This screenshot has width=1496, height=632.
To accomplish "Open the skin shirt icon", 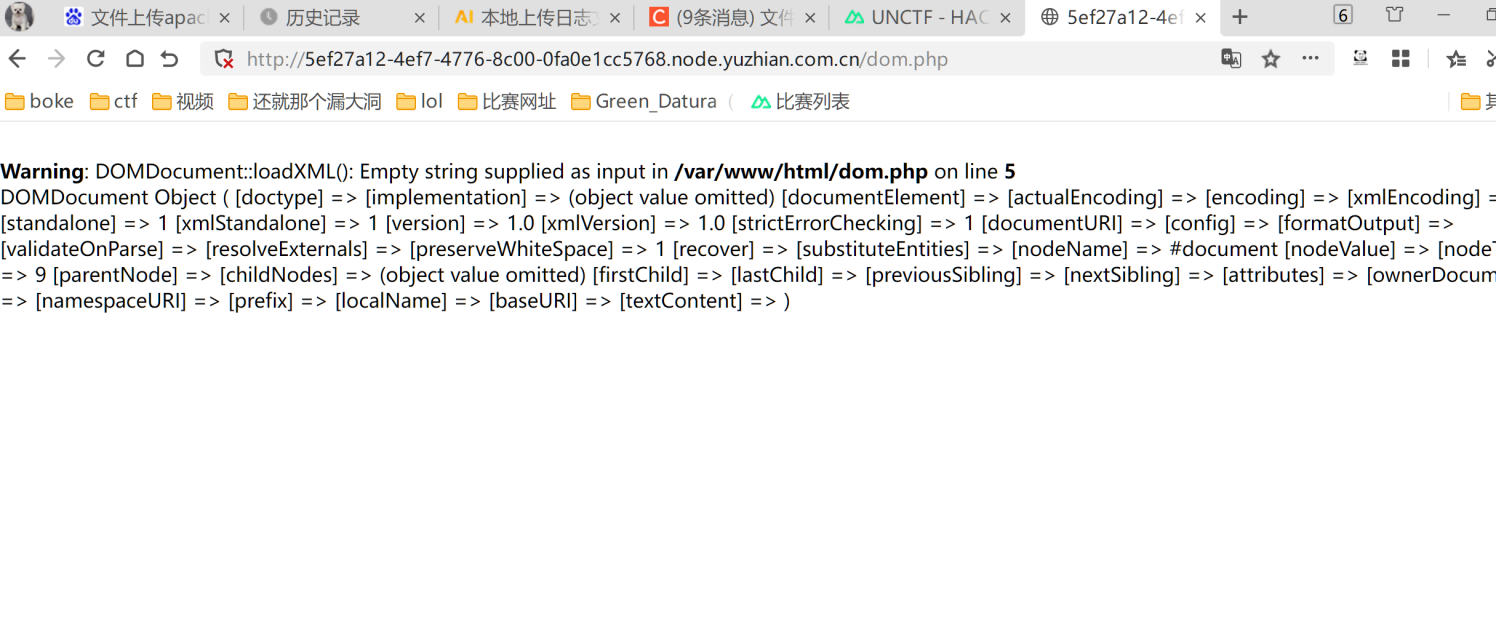I will pyautogui.click(x=1395, y=15).
